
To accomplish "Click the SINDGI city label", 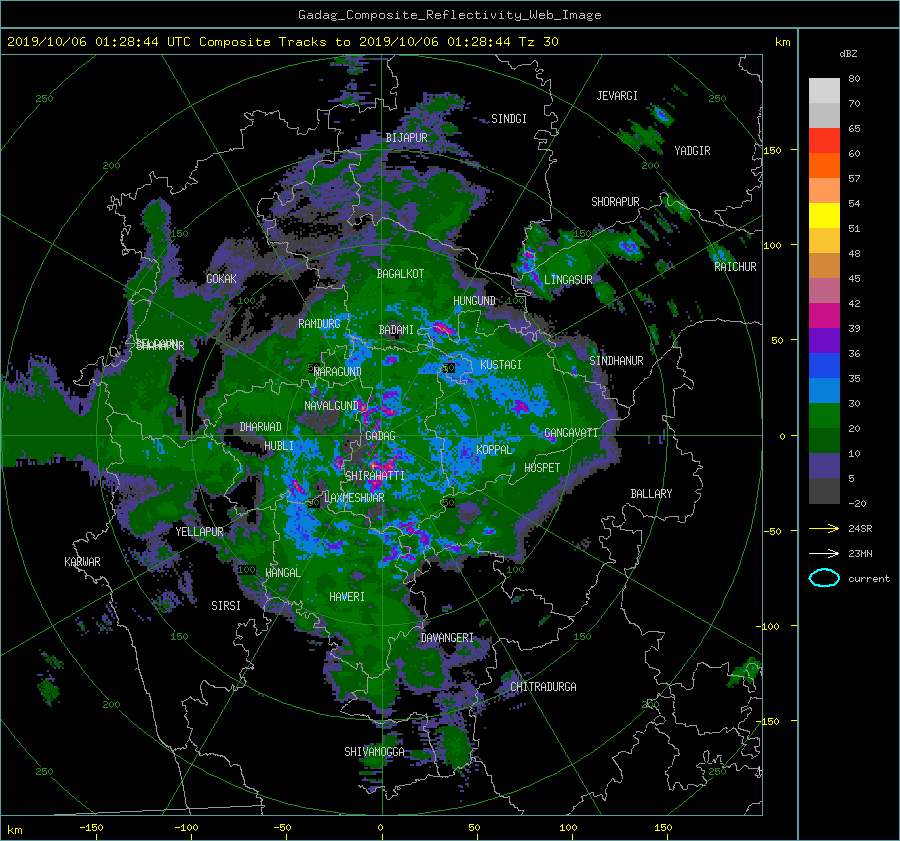I will tap(509, 119).
